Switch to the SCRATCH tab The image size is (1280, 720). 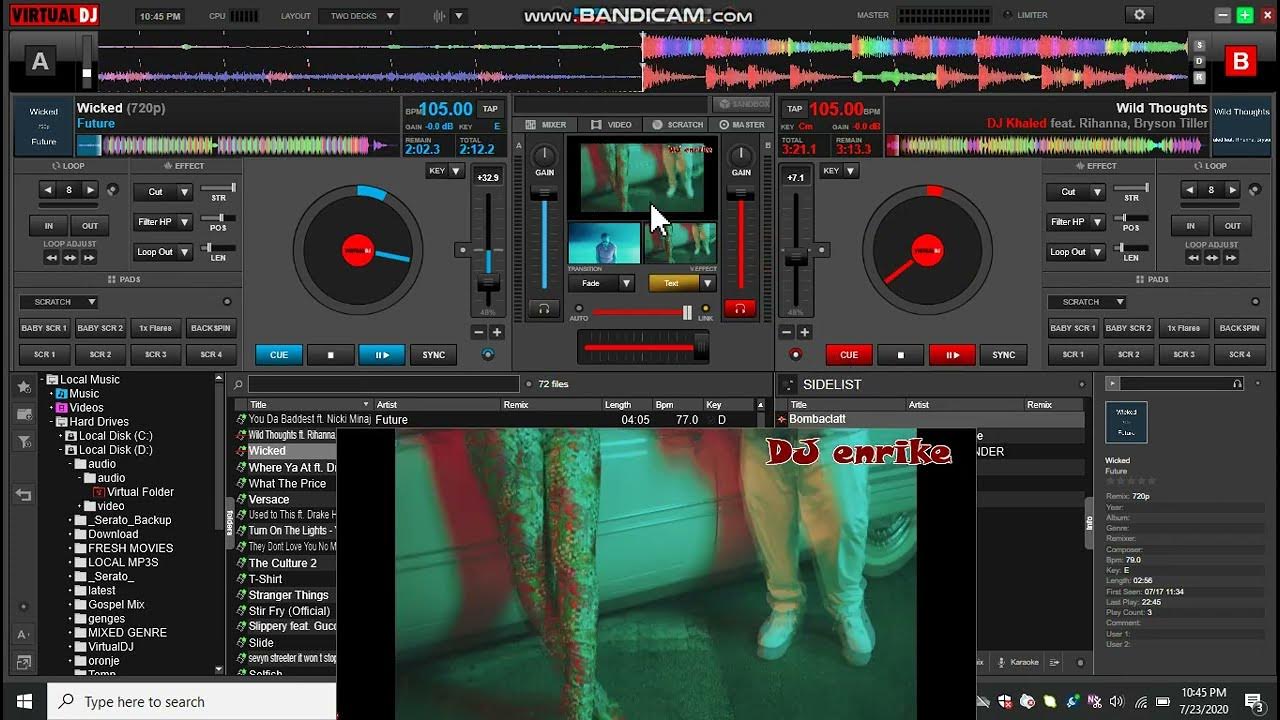(x=678, y=125)
